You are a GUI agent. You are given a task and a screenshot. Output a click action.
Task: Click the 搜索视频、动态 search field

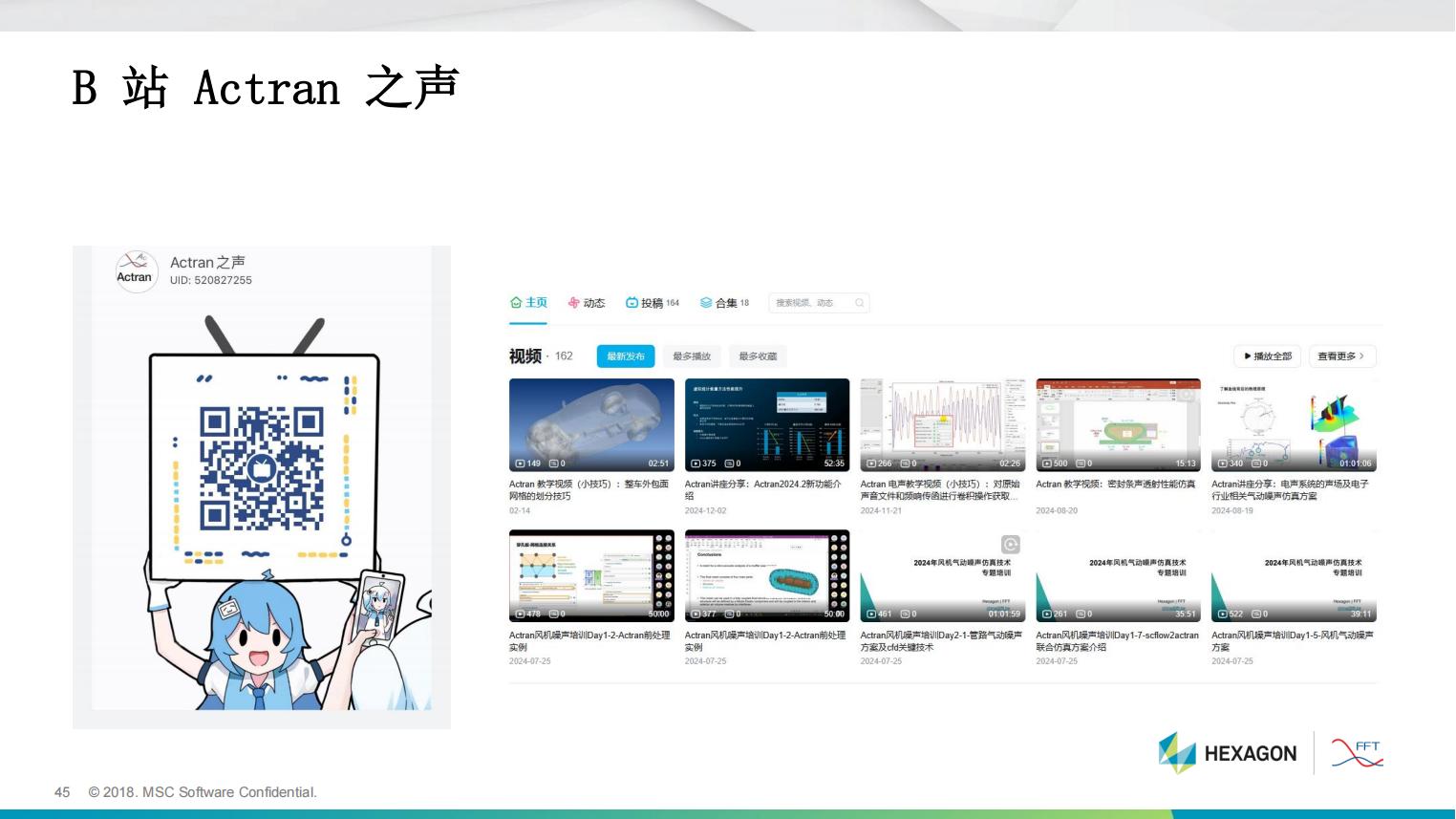click(819, 303)
